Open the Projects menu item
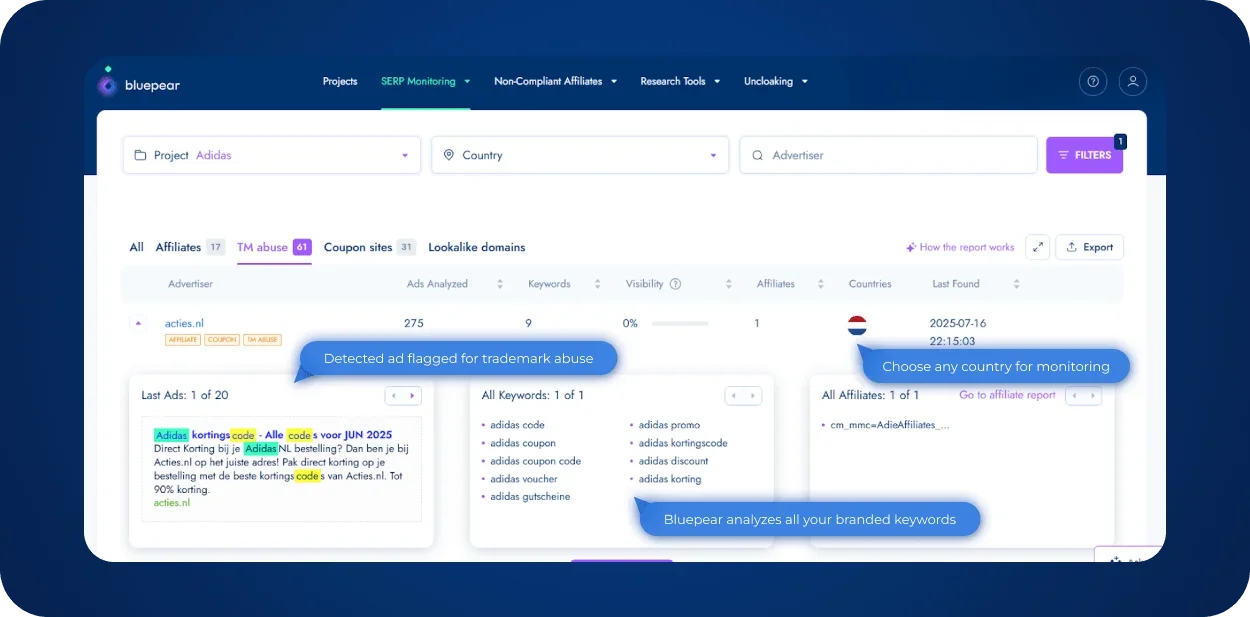 point(340,82)
